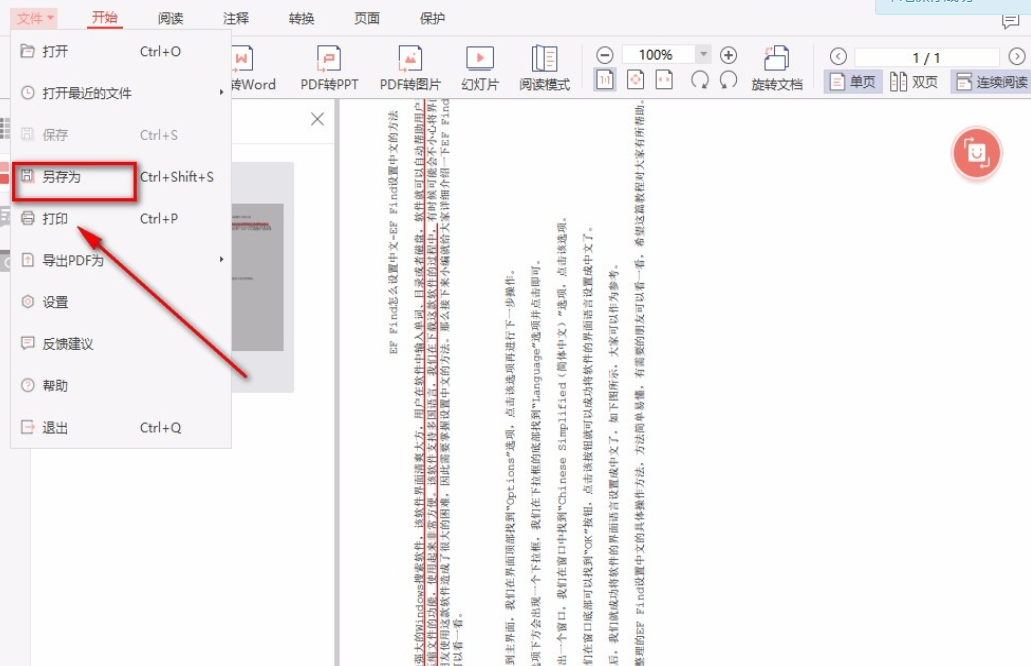Enter 阅读模式 reading mode
The height and width of the screenshot is (666, 1031).
[x=544, y=65]
